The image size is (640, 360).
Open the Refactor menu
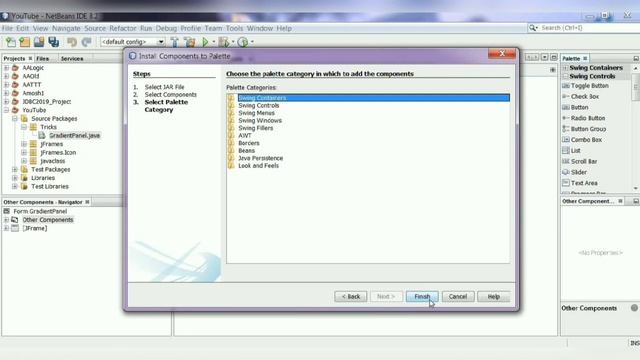point(122,28)
